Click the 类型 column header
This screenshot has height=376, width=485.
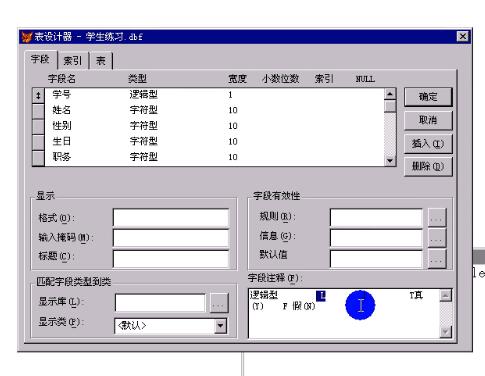(x=137, y=79)
